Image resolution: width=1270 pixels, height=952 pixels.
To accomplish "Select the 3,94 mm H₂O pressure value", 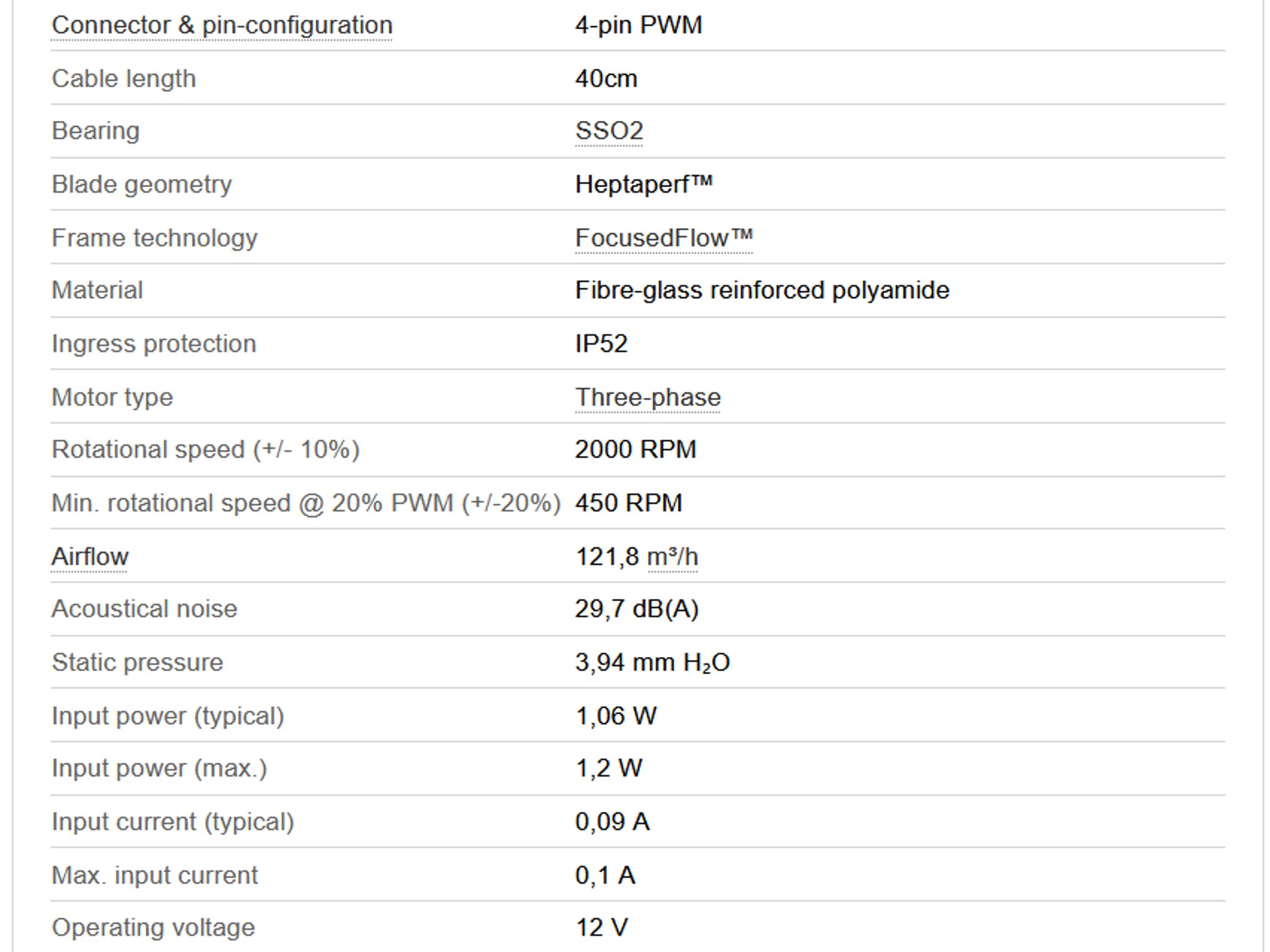I will tap(652, 663).
